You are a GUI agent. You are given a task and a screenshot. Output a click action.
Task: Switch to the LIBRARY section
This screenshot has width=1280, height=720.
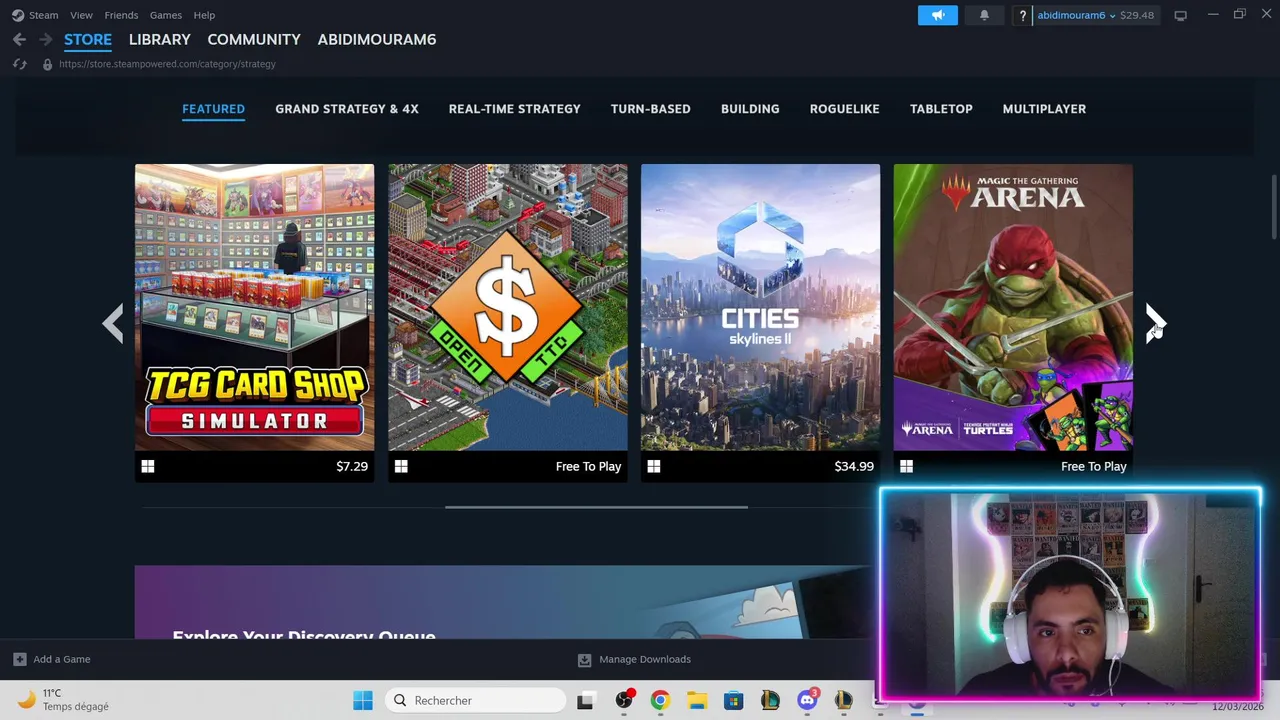[x=160, y=39]
